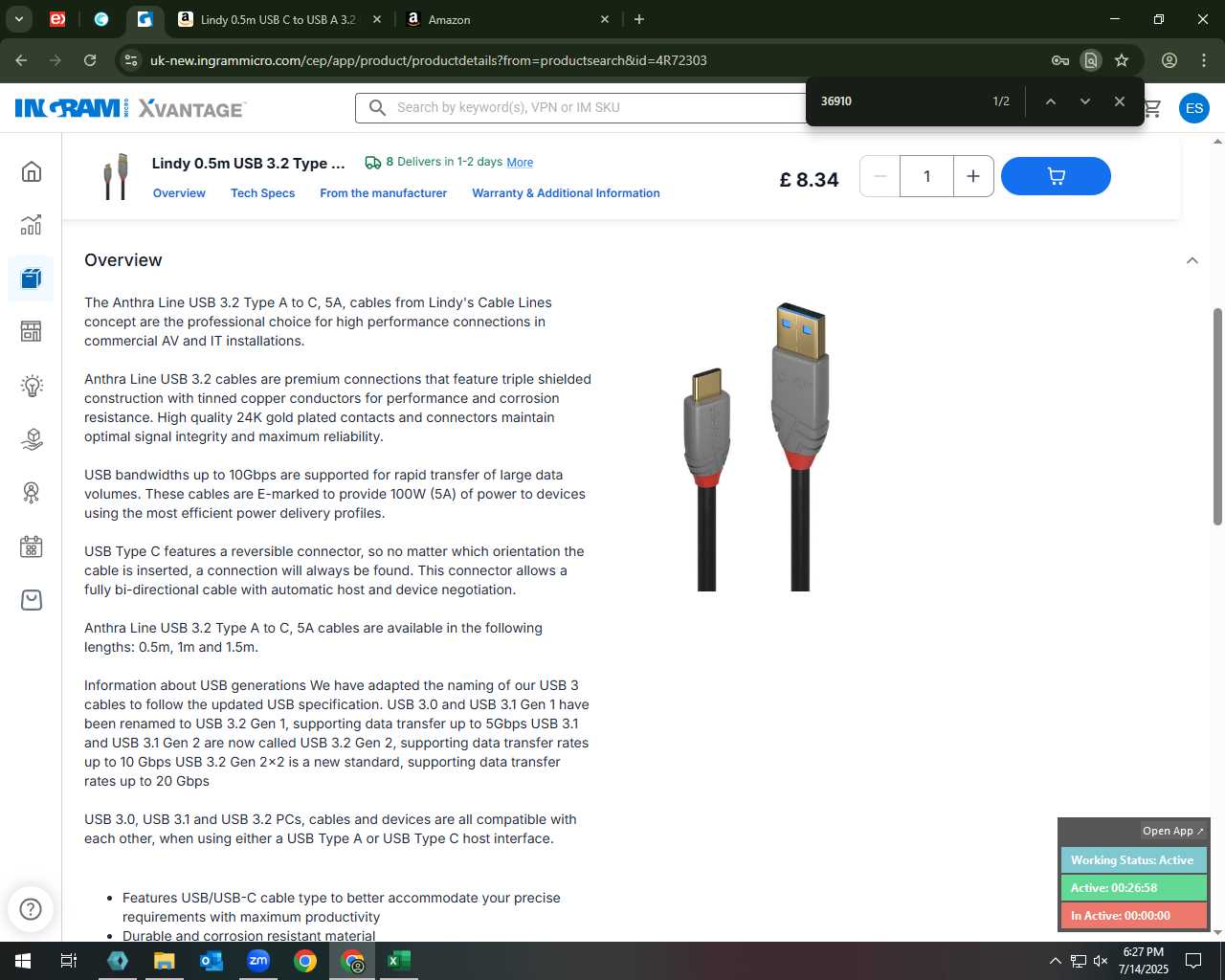Click the Open App button
The image size is (1225, 980).
click(x=1172, y=831)
